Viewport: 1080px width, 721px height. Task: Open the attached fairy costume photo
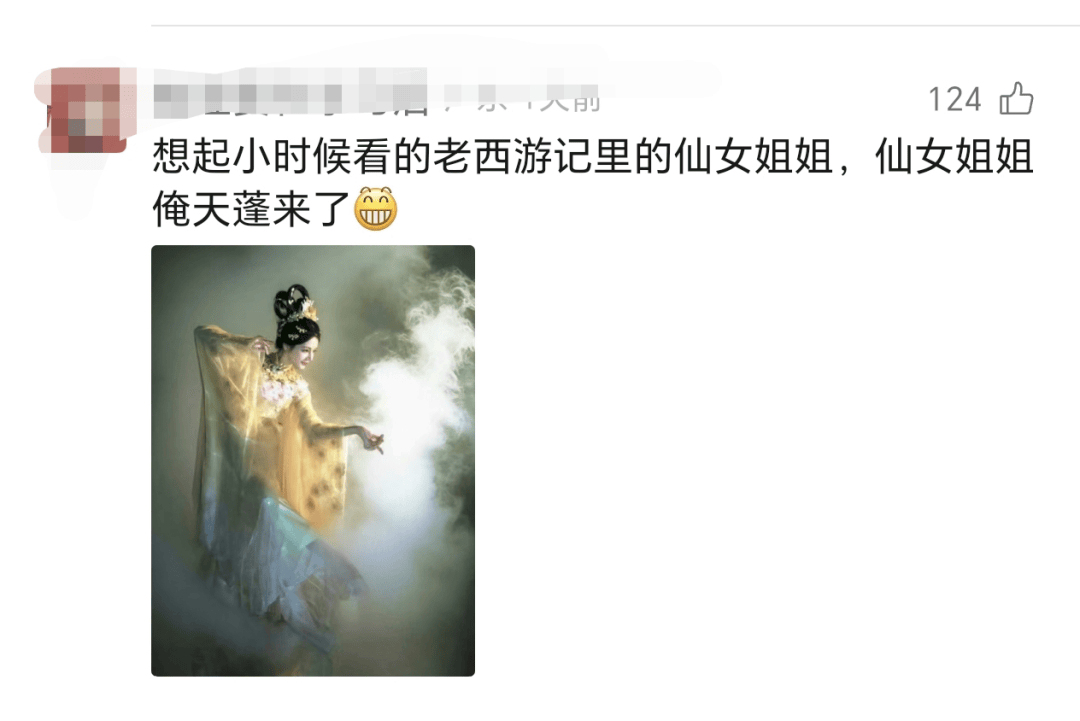click(x=313, y=460)
